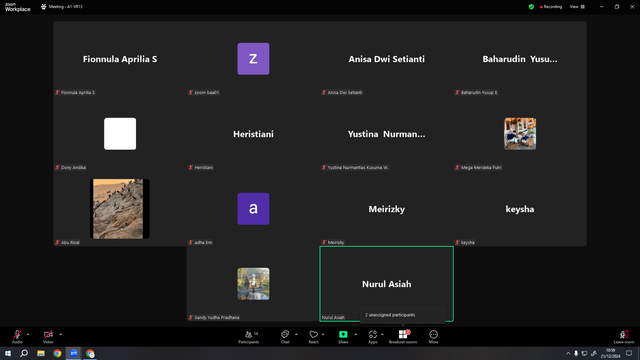
Task: Open the second Chrome profile taskbar icon
Action: pyautogui.click(x=90, y=353)
